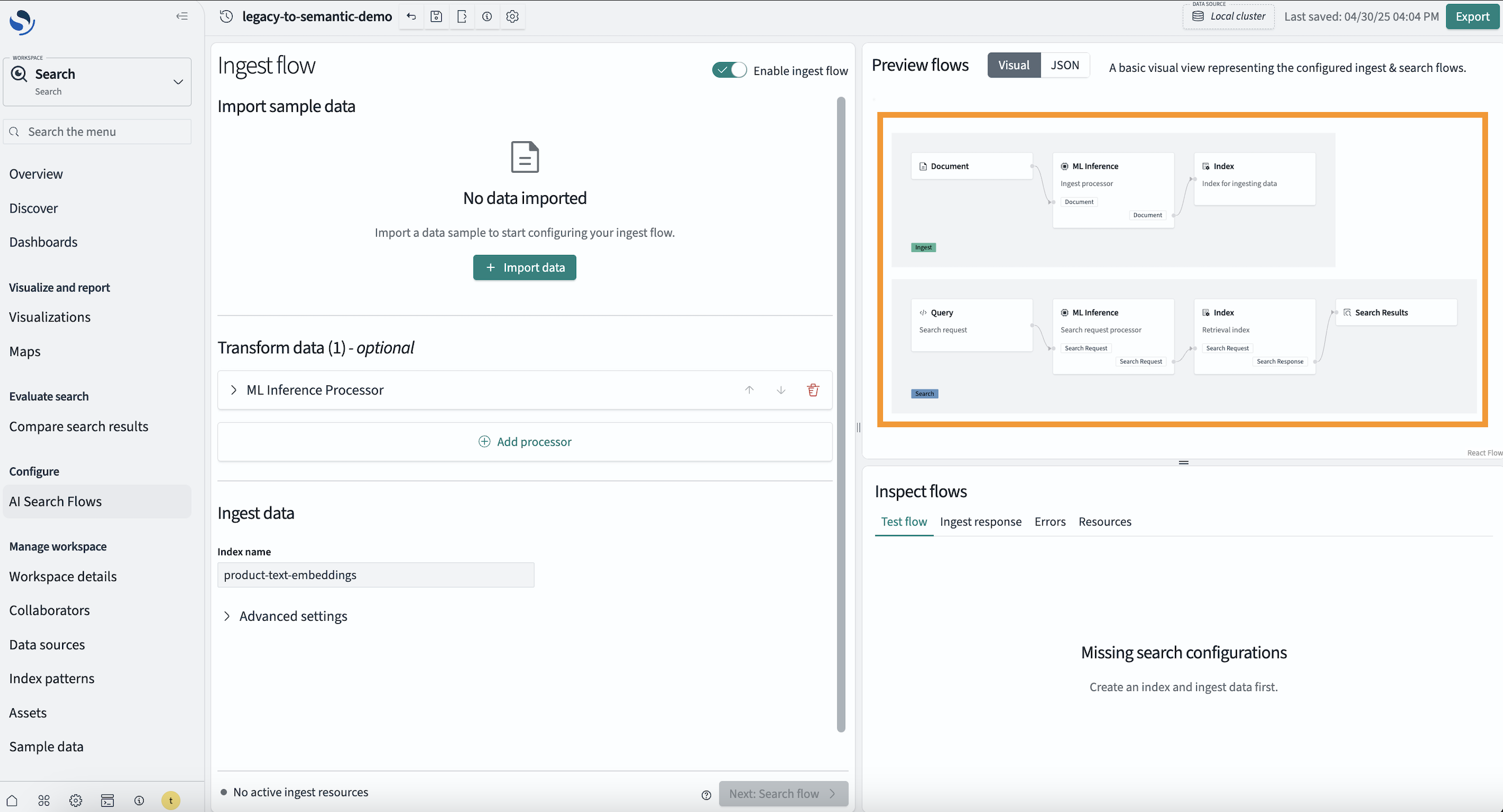Click the undo arrow icon in header

coord(411,17)
